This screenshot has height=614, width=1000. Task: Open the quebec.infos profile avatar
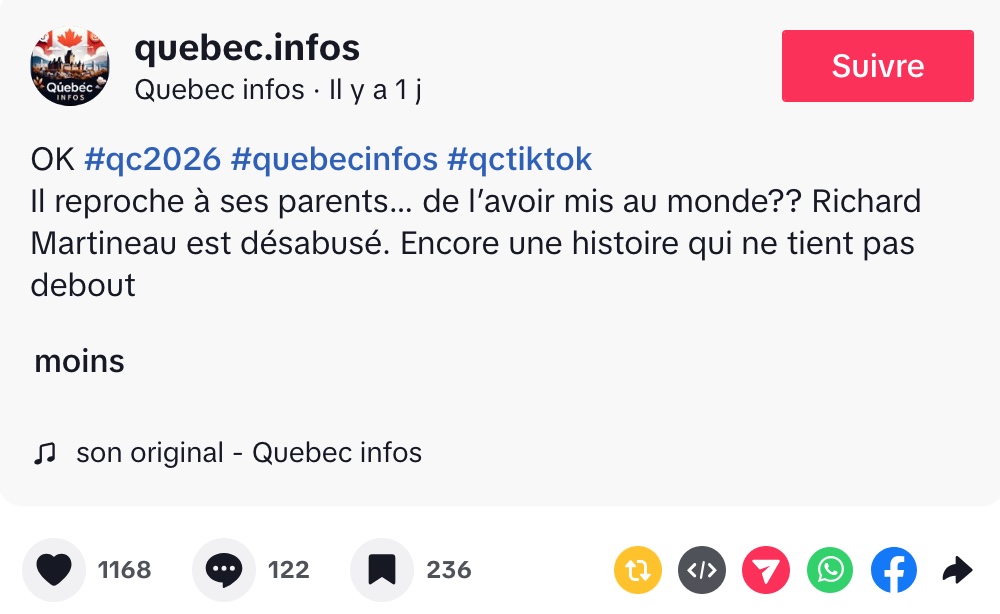point(70,66)
